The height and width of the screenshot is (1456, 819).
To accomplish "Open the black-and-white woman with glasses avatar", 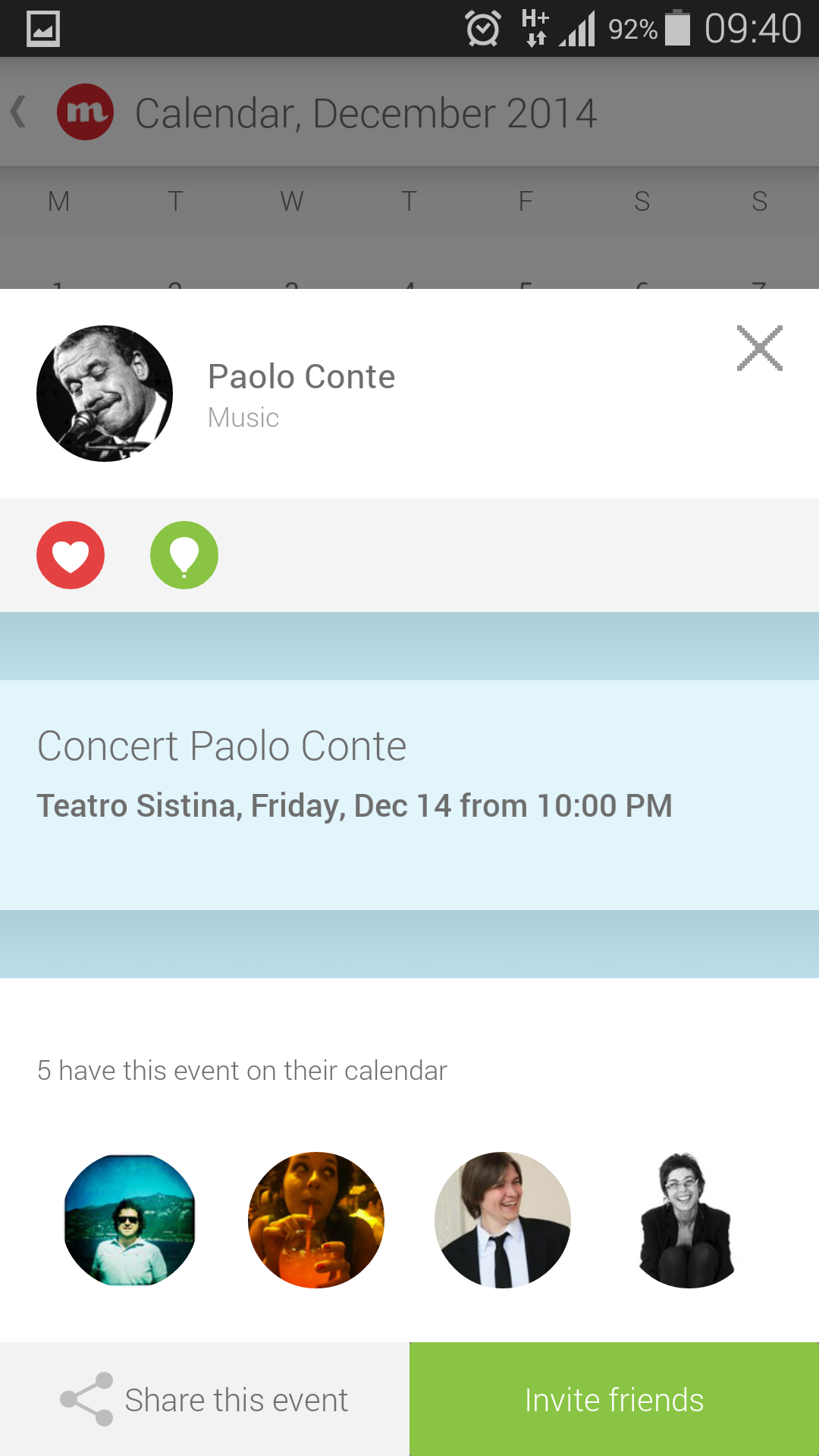I will click(688, 1219).
